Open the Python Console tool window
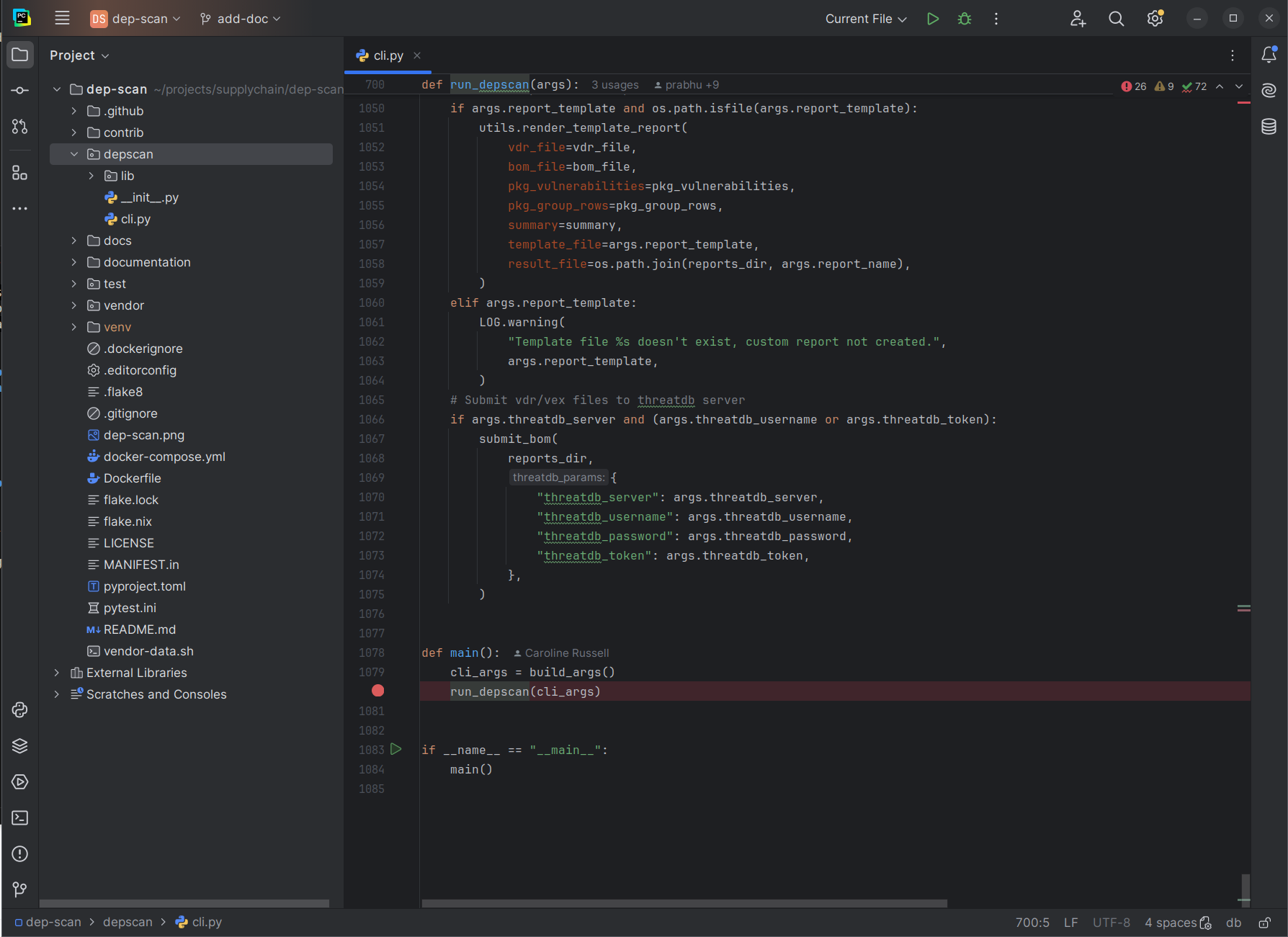The image size is (1288, 937). click(20, 710)
